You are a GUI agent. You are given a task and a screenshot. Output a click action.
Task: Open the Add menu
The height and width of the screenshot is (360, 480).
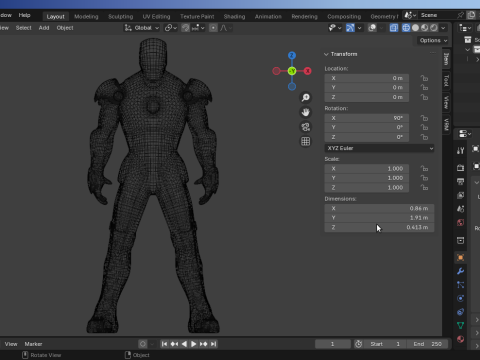click(x=44, y=28)
